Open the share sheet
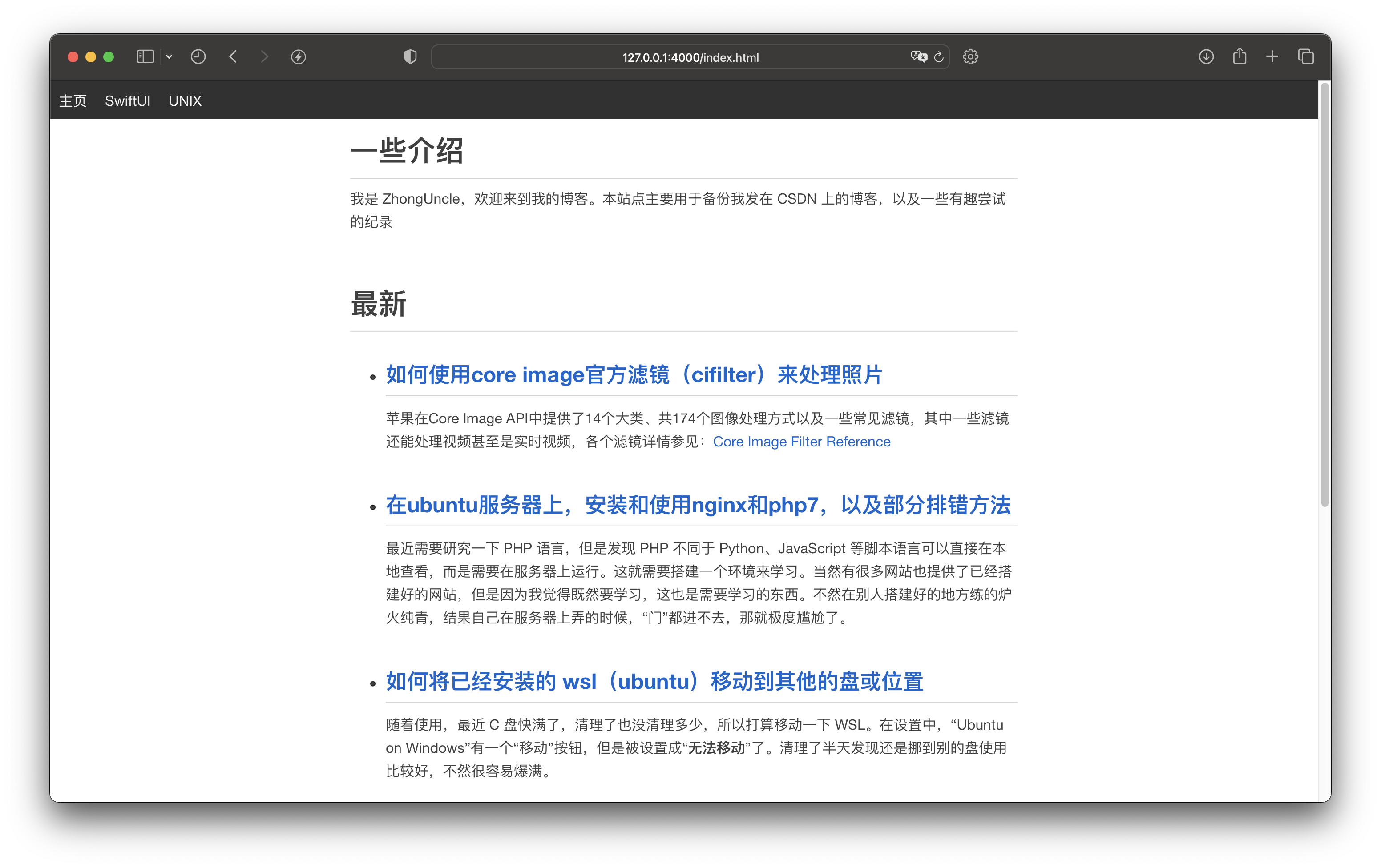The image size is (1381, 868). 1240,56
